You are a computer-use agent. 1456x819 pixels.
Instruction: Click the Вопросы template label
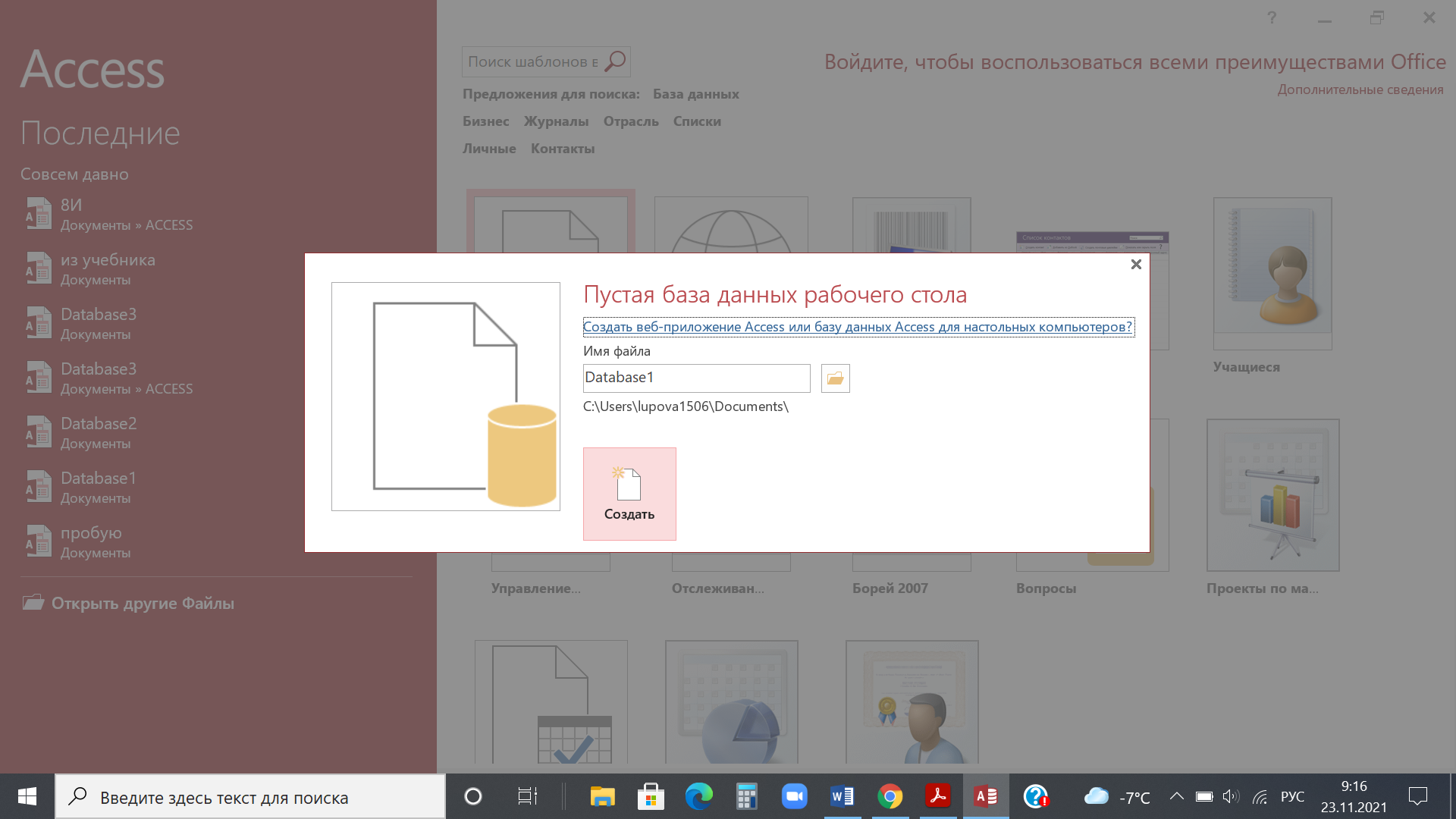1046,588
